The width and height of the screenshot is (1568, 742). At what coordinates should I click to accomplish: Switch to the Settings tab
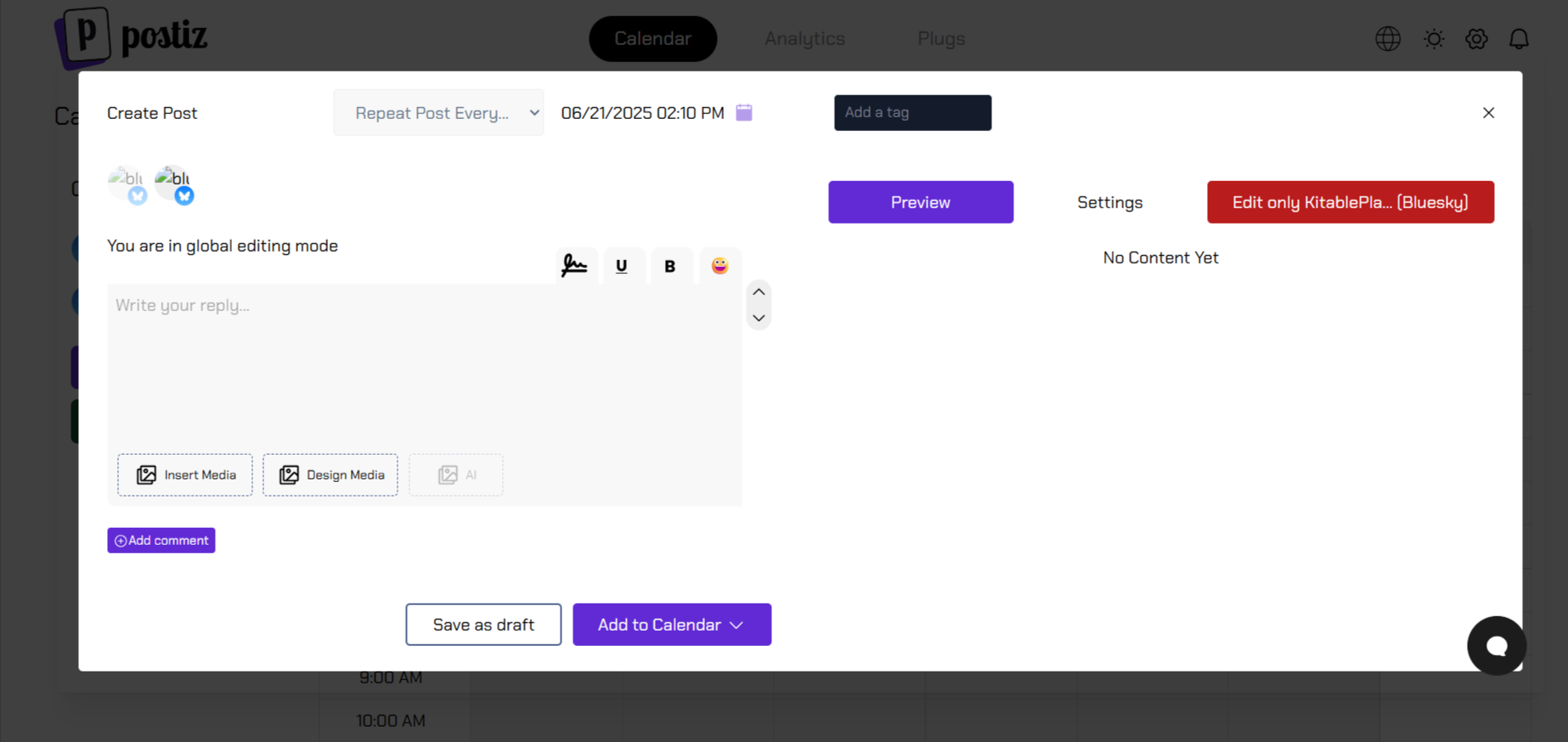[1109, 202]
